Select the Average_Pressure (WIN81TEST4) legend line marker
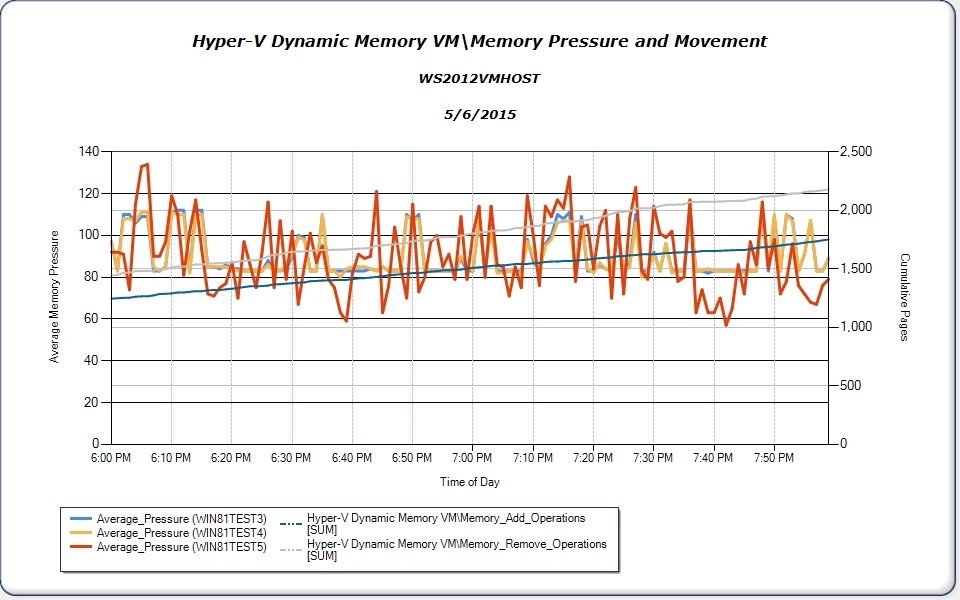This screenshot has height=600, width=960. [79, 533]
